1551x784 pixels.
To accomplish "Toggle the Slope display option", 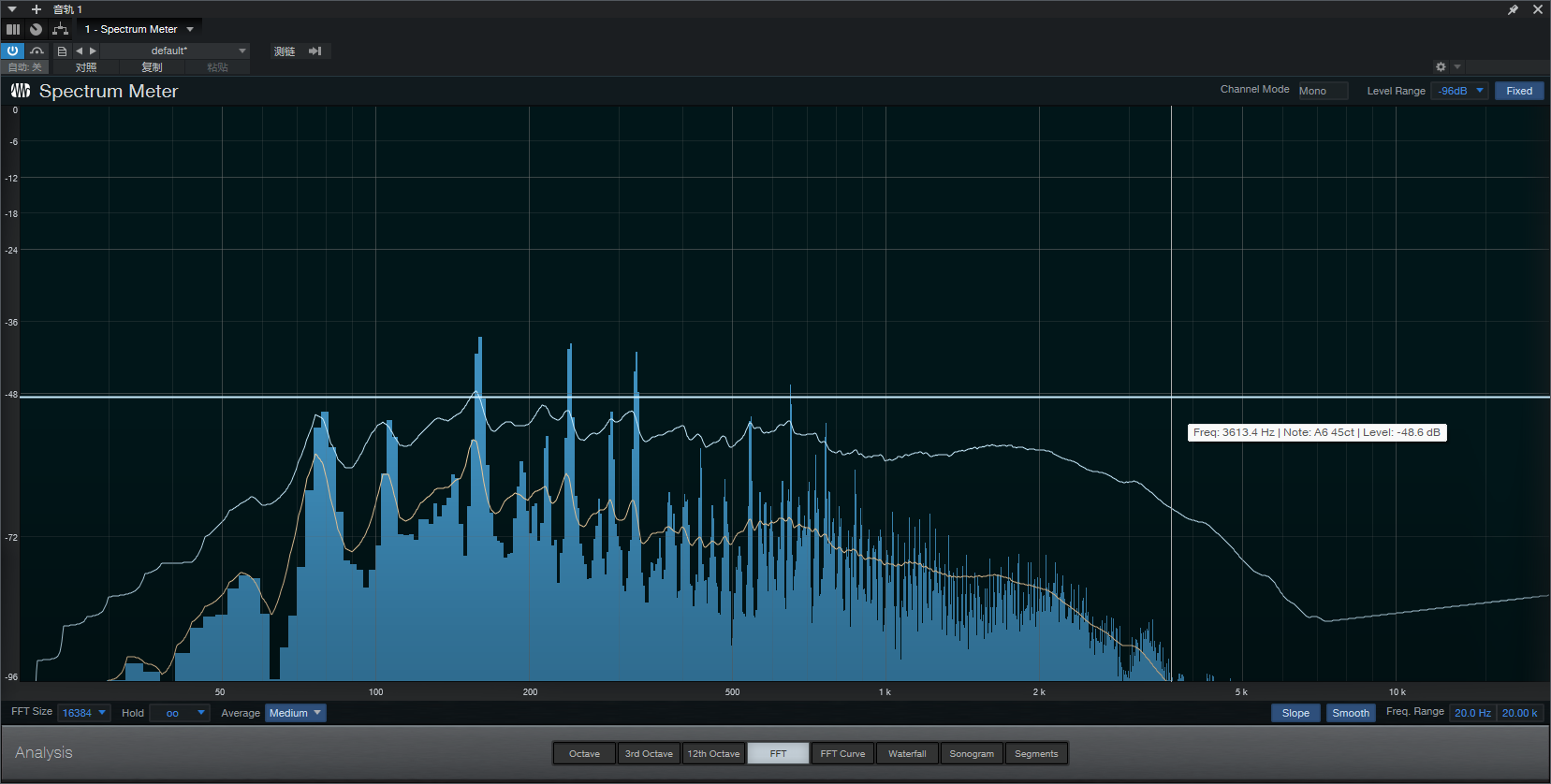I will [1295, 713].
